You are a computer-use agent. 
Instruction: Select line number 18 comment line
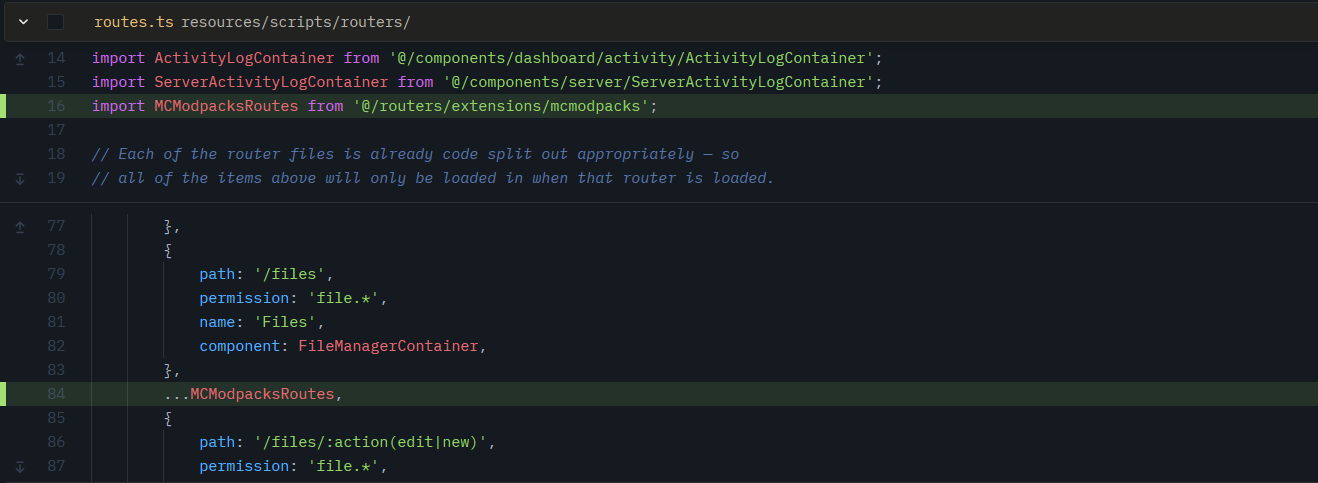click(x=56, y=154)
